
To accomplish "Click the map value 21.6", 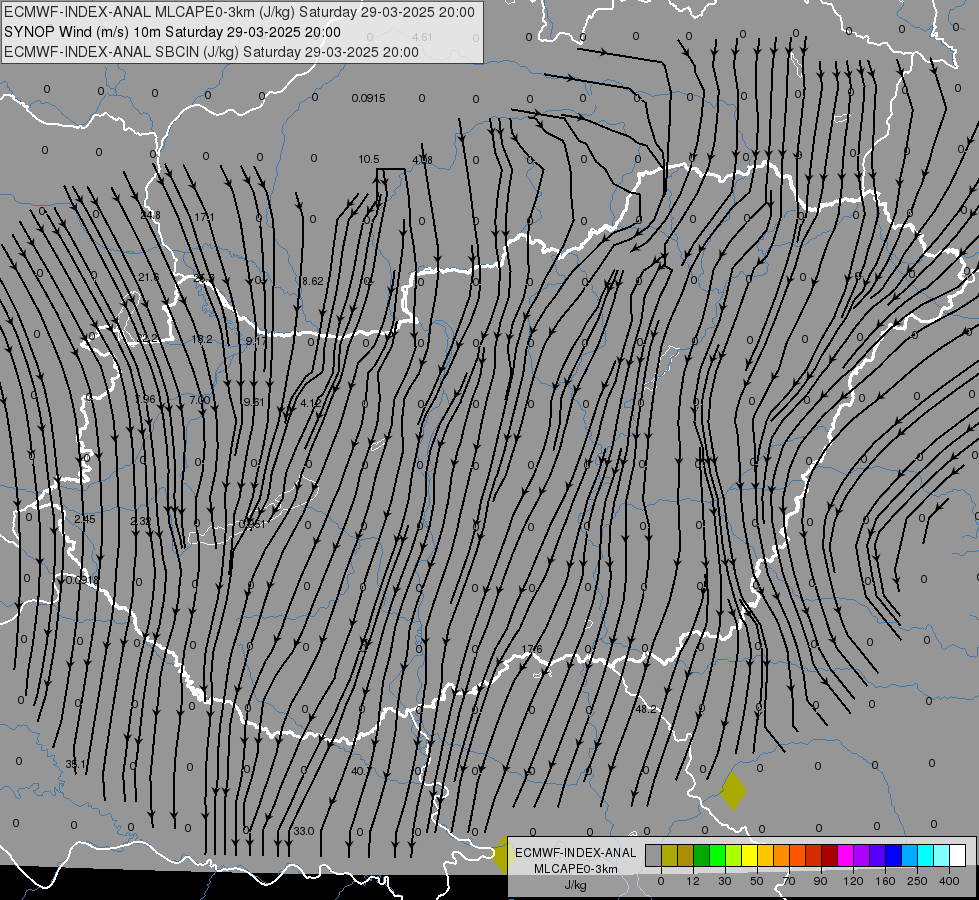I will click(x=149, y=277).
